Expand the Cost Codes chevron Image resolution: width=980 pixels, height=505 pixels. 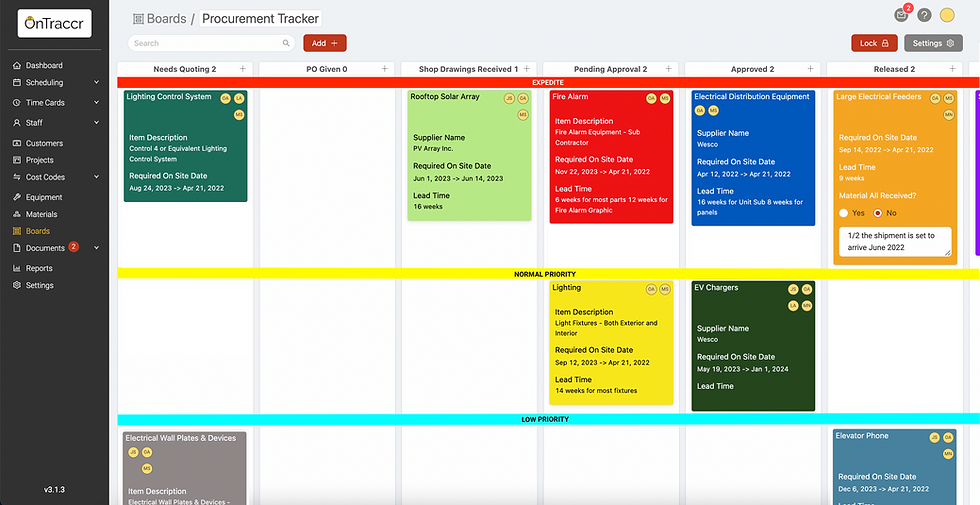click(96, 177)
